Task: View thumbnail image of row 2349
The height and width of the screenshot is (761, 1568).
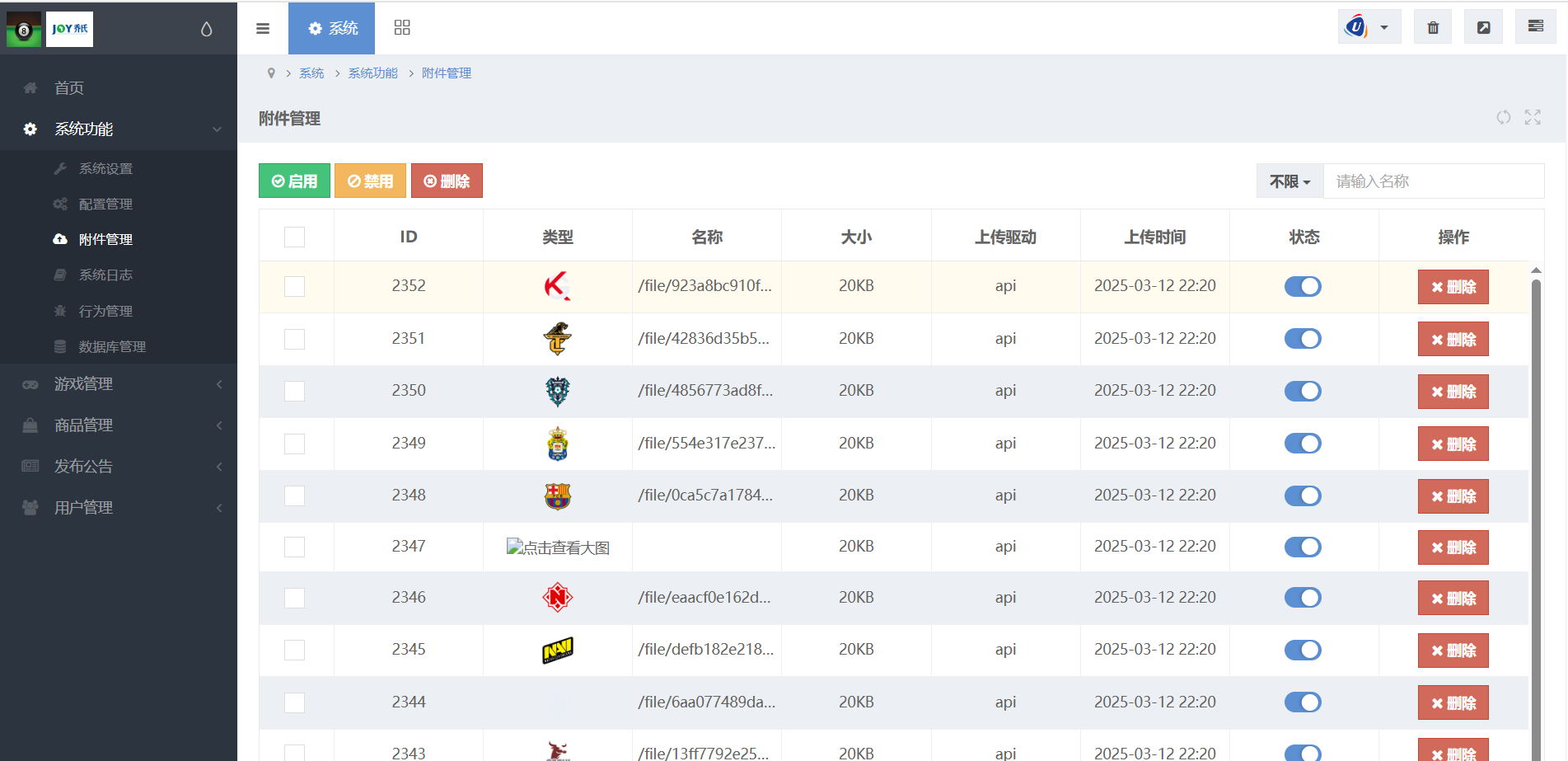Action: pos(558,444)
